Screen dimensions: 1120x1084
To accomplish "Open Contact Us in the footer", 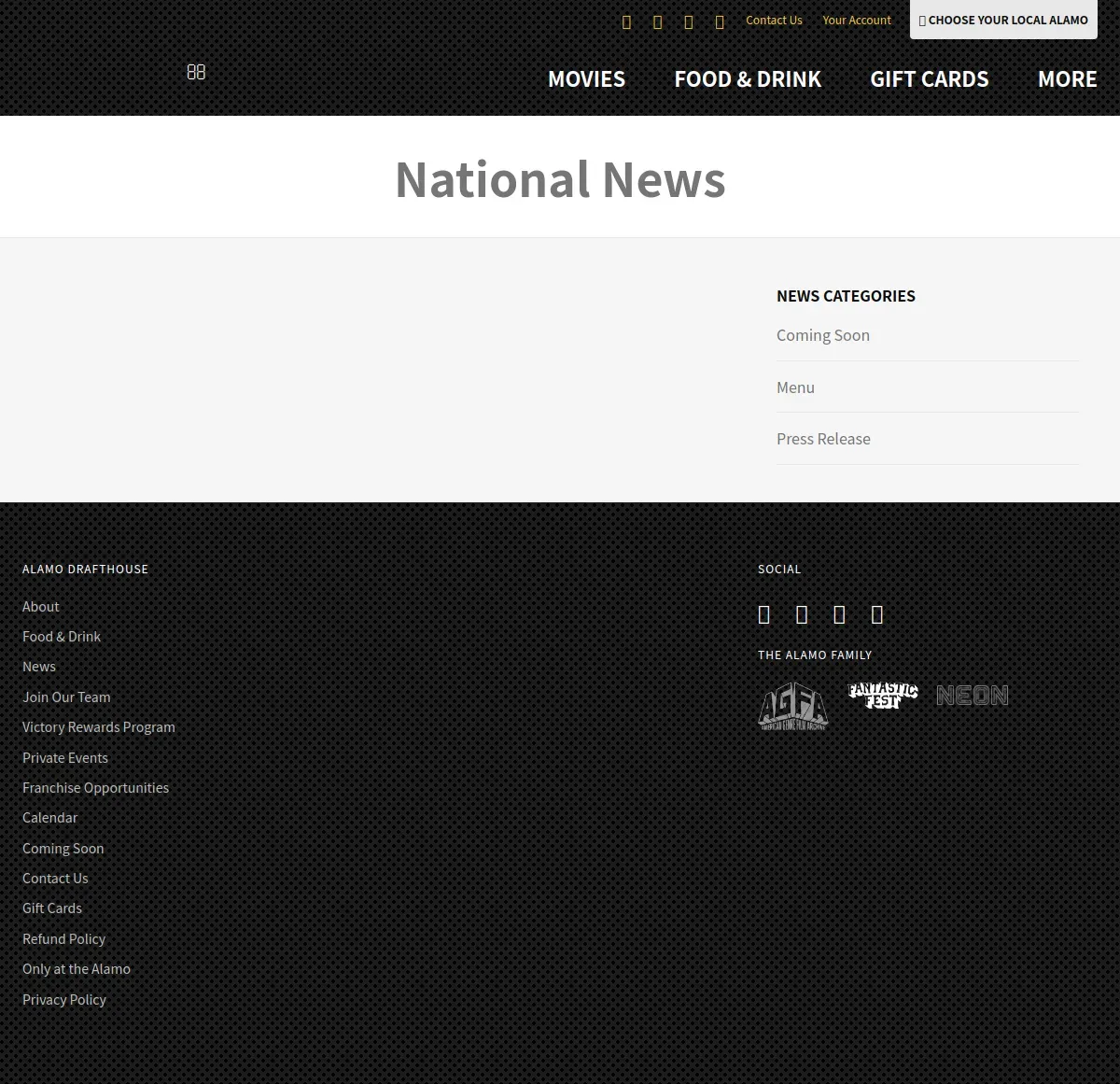I will point(55,879).
